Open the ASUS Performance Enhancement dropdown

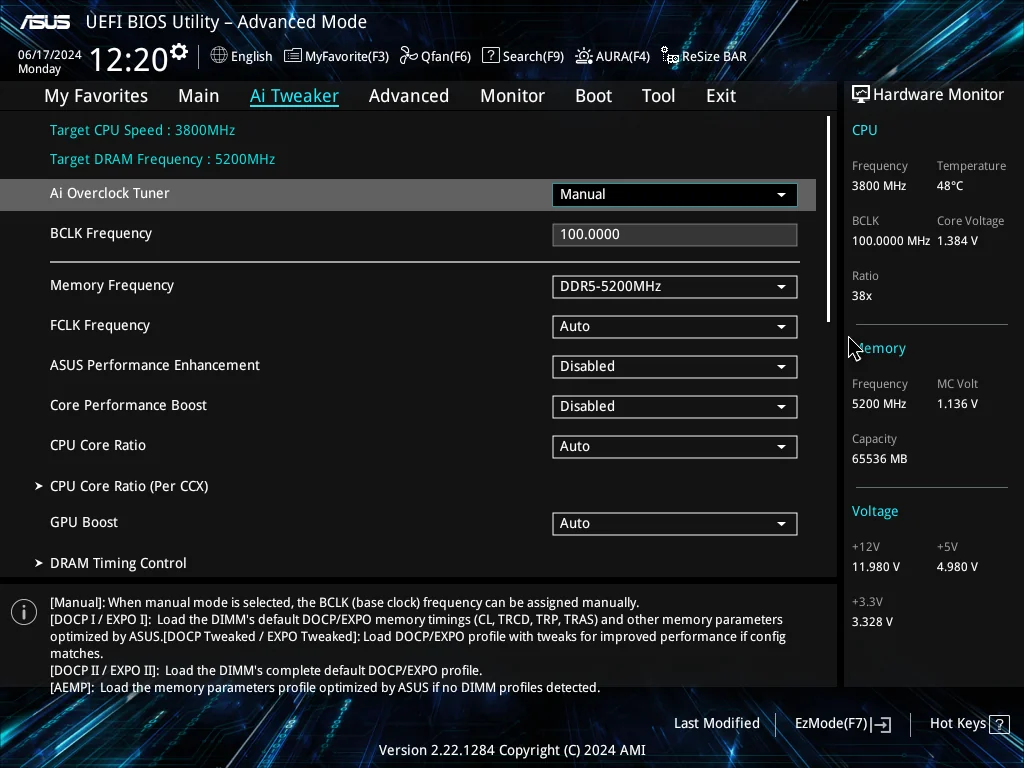coord(674,366)
